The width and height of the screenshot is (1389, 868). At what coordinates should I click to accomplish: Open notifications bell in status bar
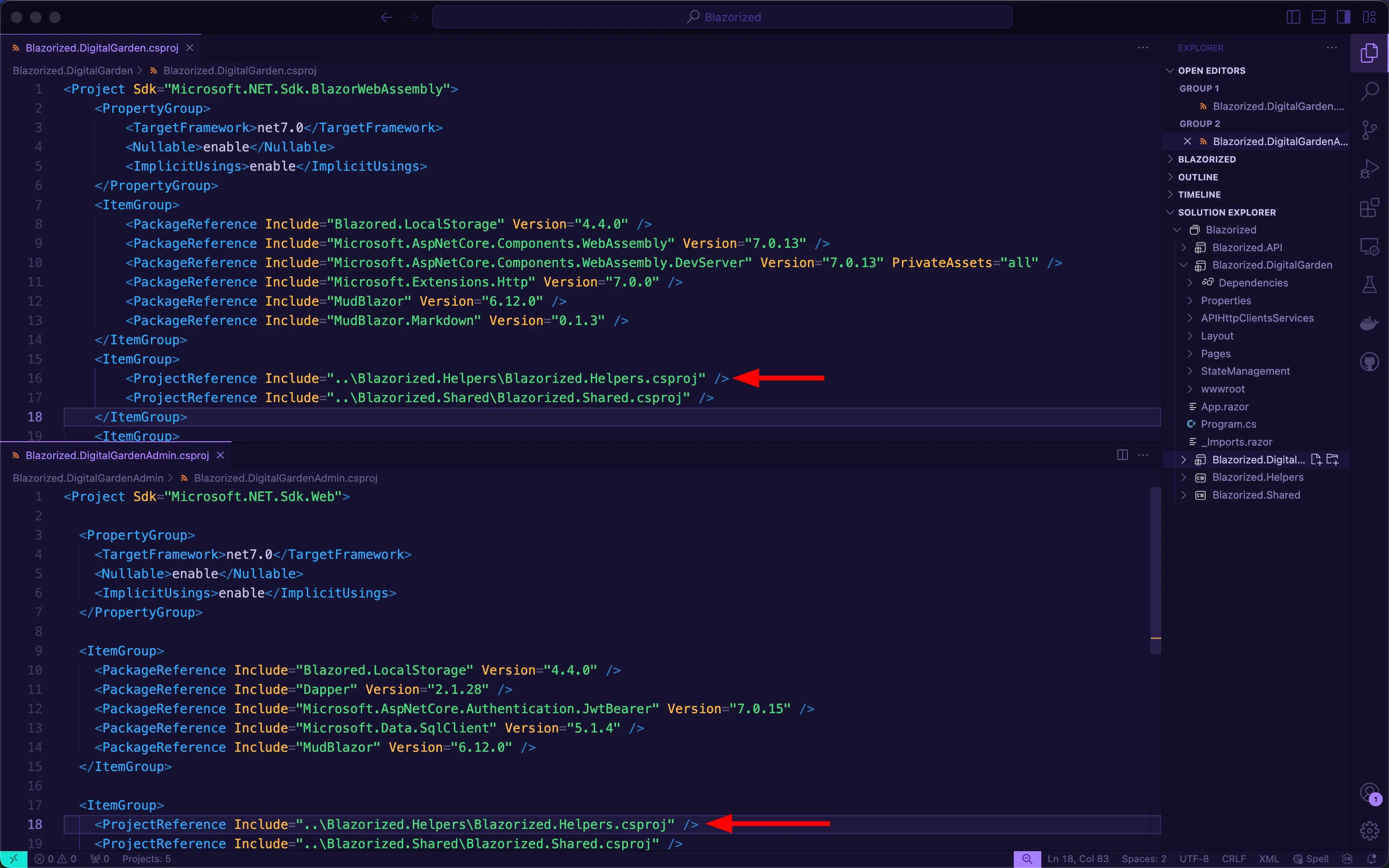[1372, 859]
